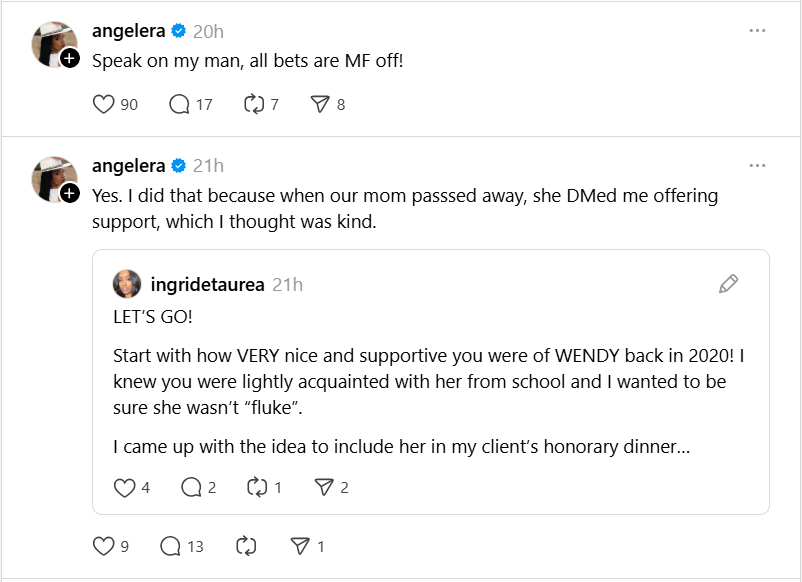The image size is (802, 582).
Task: Repost ingridetaurea's quoted post
Action: coord(257,487)
